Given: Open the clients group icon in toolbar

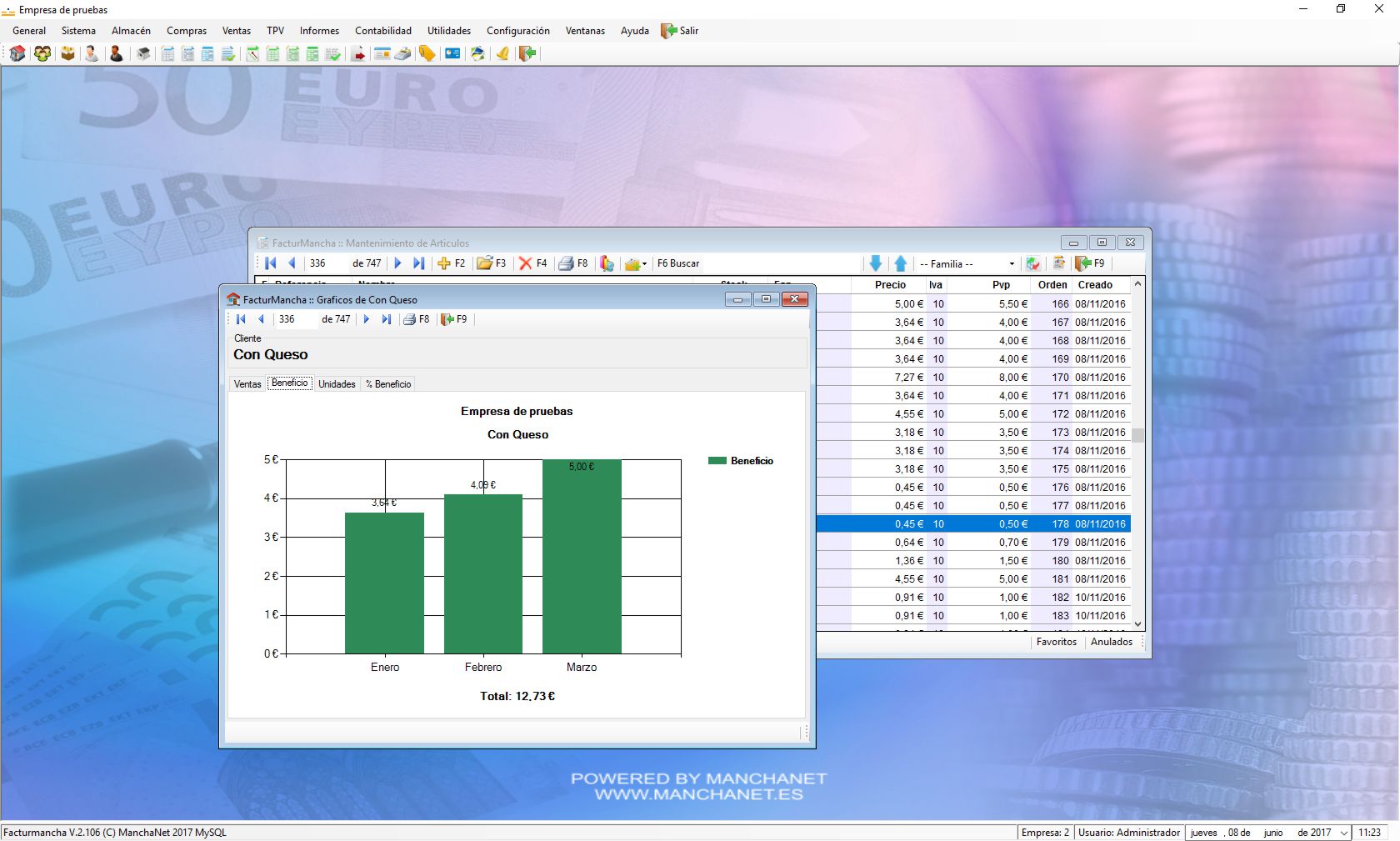Looking at the screenshot, I should (x=42, y=54).
